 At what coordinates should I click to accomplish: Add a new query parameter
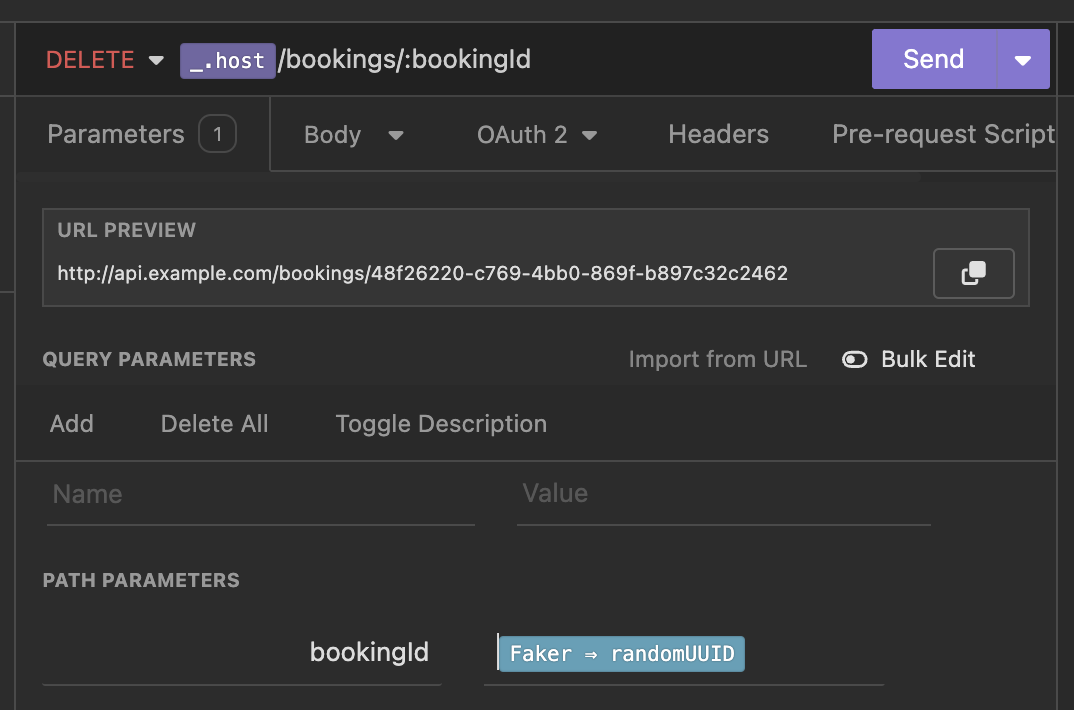[72, 424]
